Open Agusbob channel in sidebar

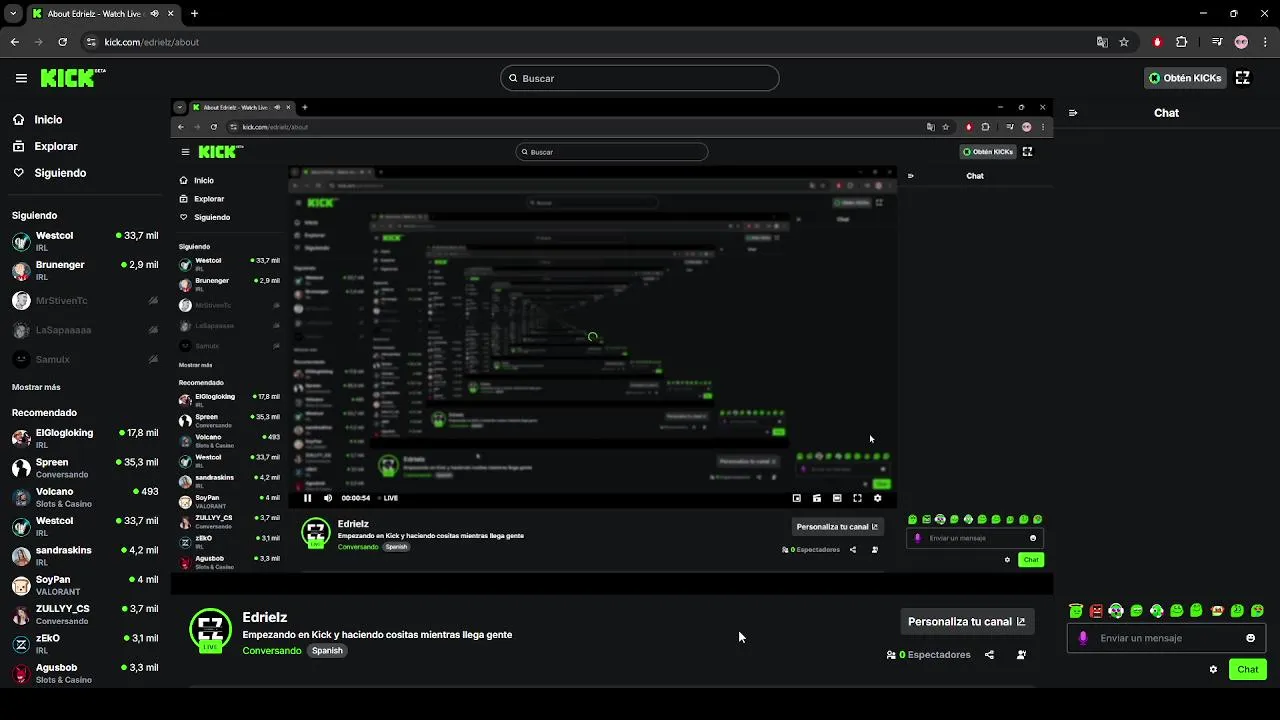84,673
